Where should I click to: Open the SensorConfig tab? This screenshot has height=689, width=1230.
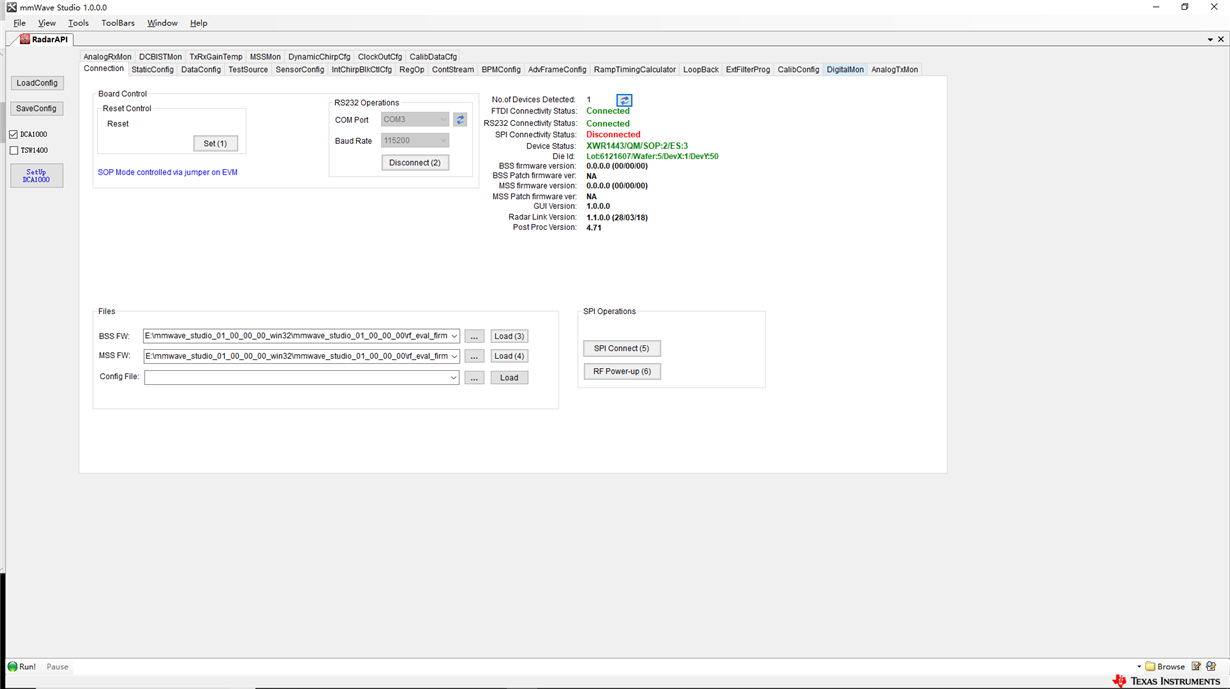[300, 70]
